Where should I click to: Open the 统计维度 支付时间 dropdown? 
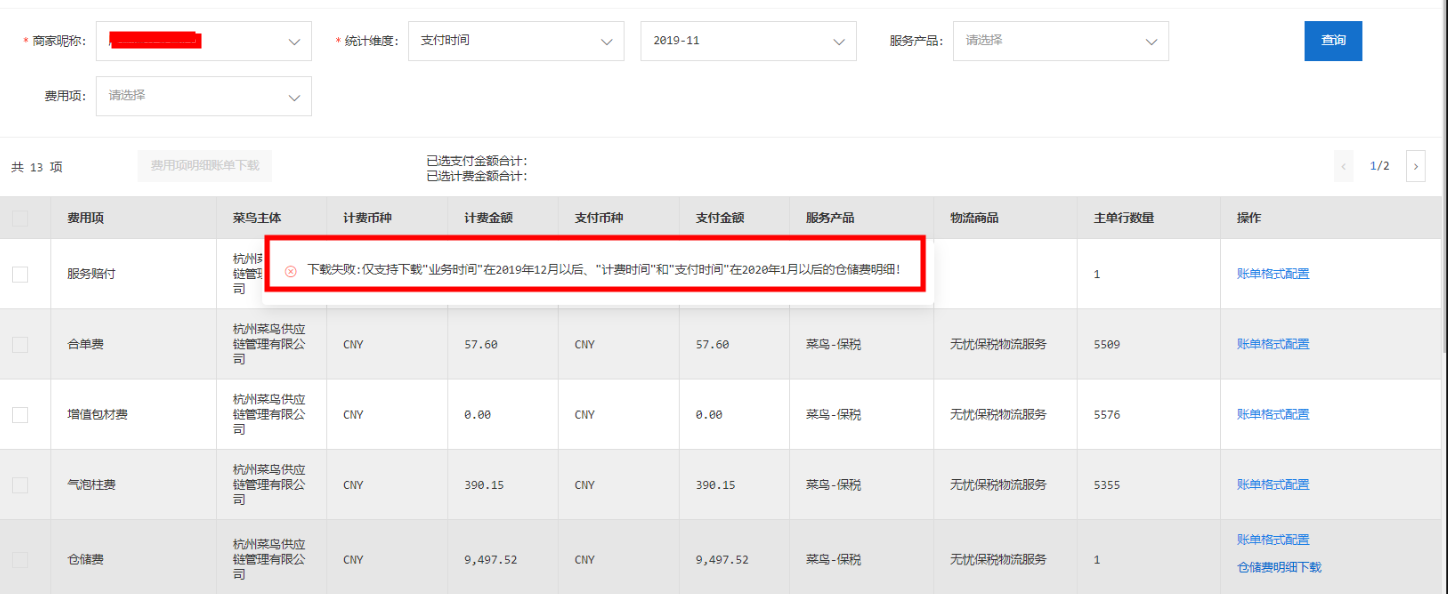[x=516, y=41]
